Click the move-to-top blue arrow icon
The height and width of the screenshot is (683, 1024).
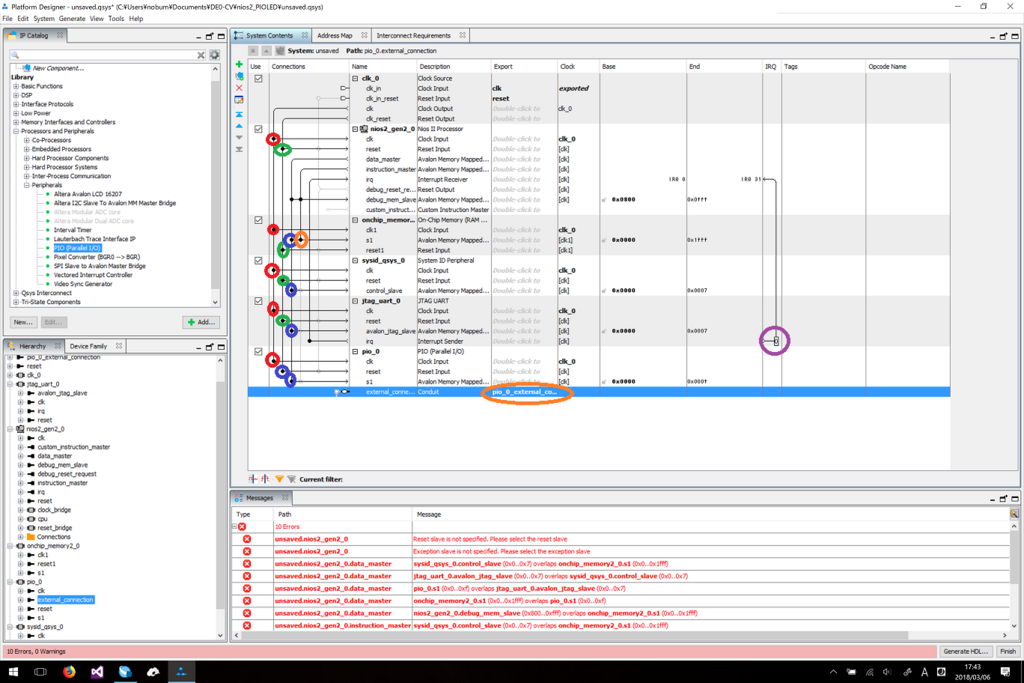[x=239, y=114]
